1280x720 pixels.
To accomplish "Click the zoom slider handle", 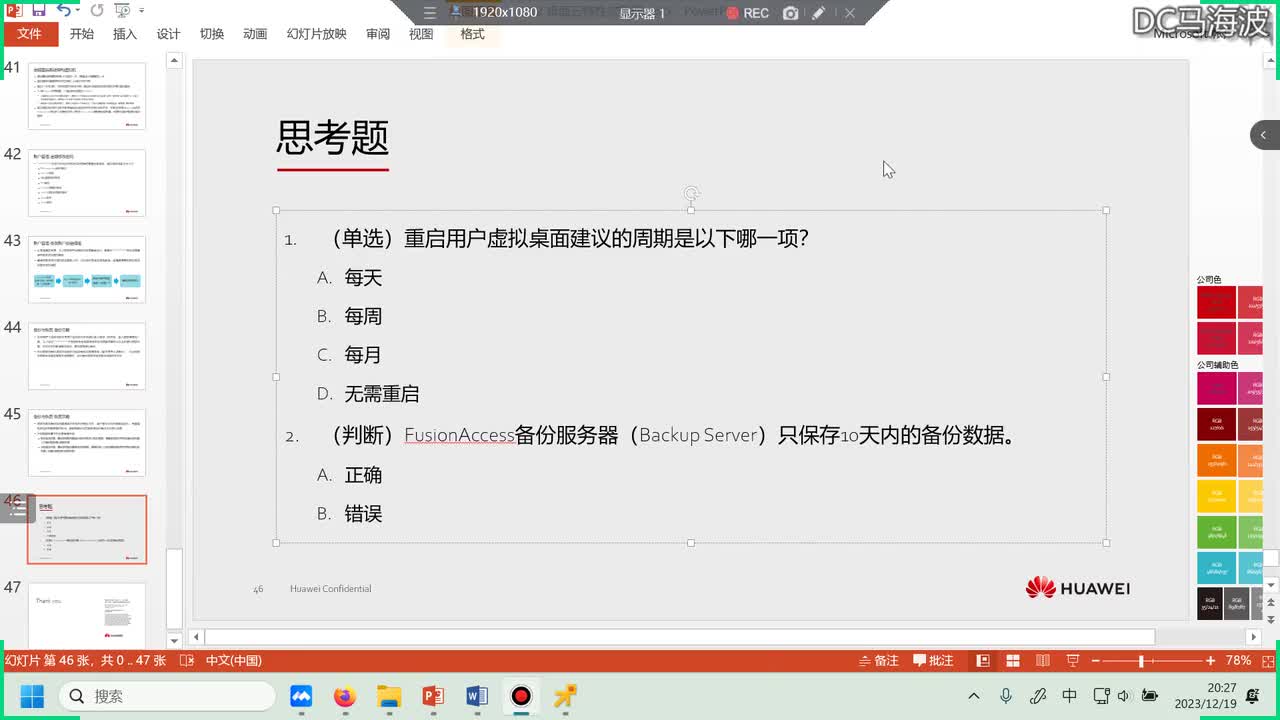I will [1141, 661].
